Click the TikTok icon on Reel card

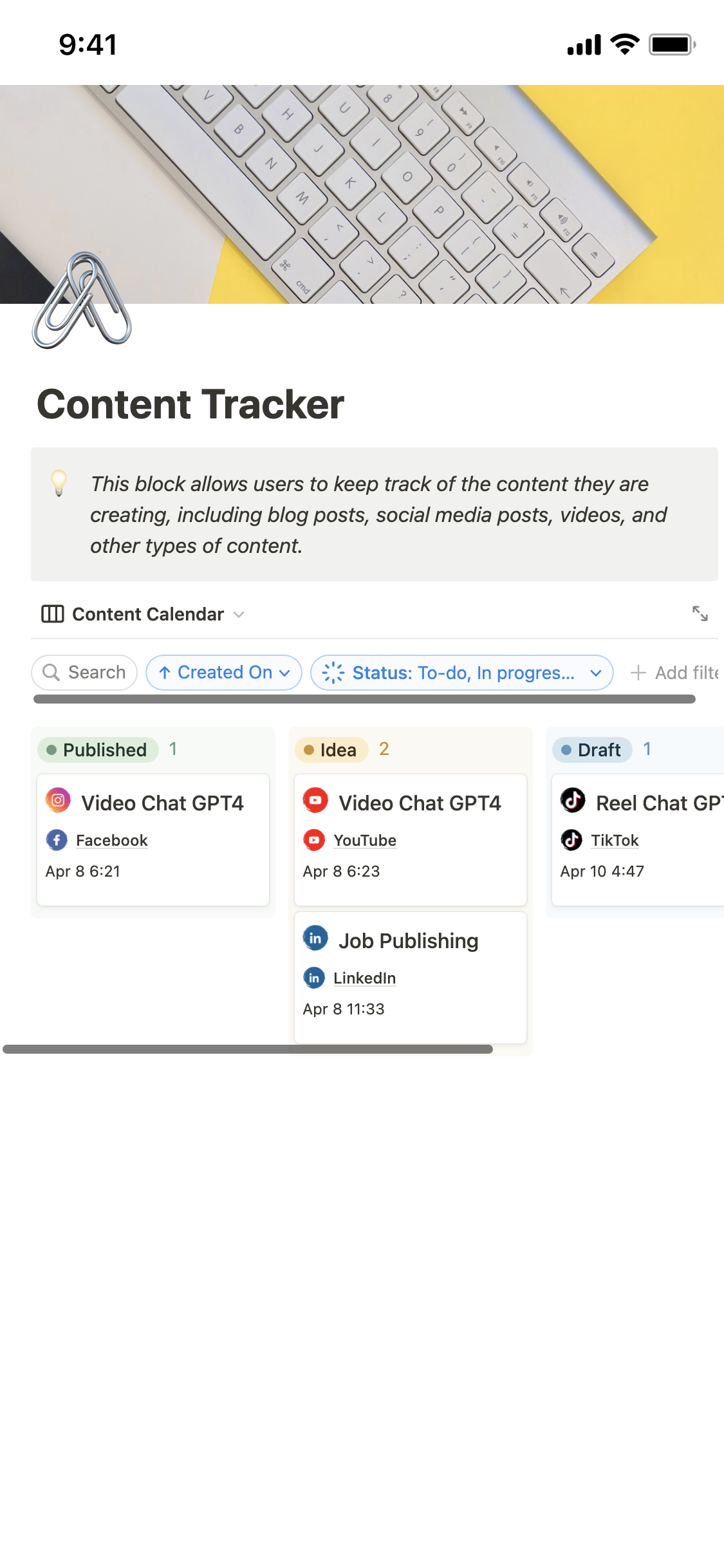[573, 800]
